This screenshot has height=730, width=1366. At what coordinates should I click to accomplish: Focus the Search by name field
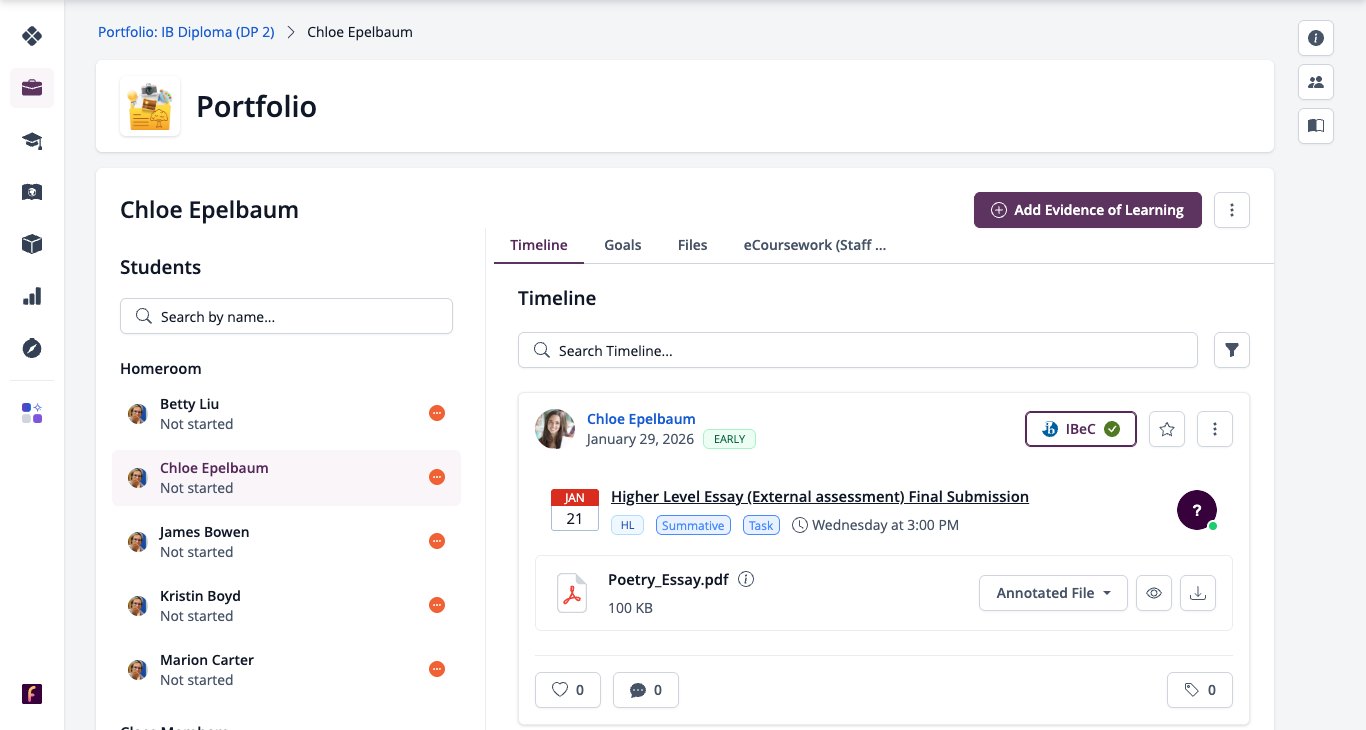pyautogui.click(x=286, y=316)
